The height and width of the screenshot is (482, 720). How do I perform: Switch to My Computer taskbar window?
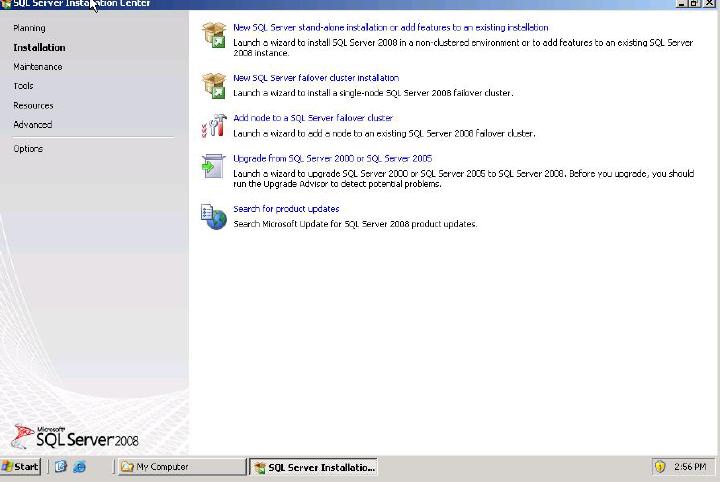point(182,467)
